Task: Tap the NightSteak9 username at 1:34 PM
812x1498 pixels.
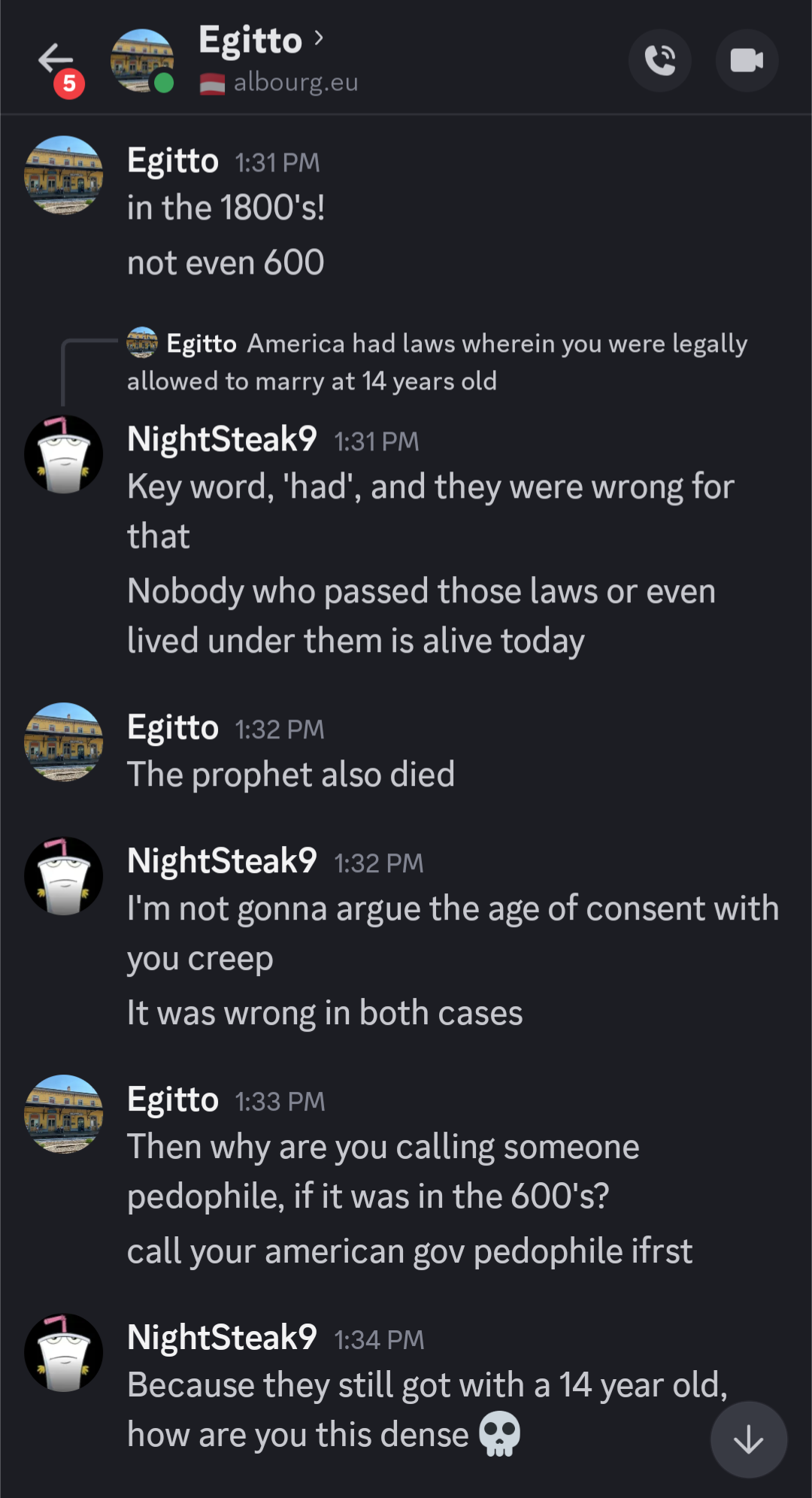Action: point(222,1338)
